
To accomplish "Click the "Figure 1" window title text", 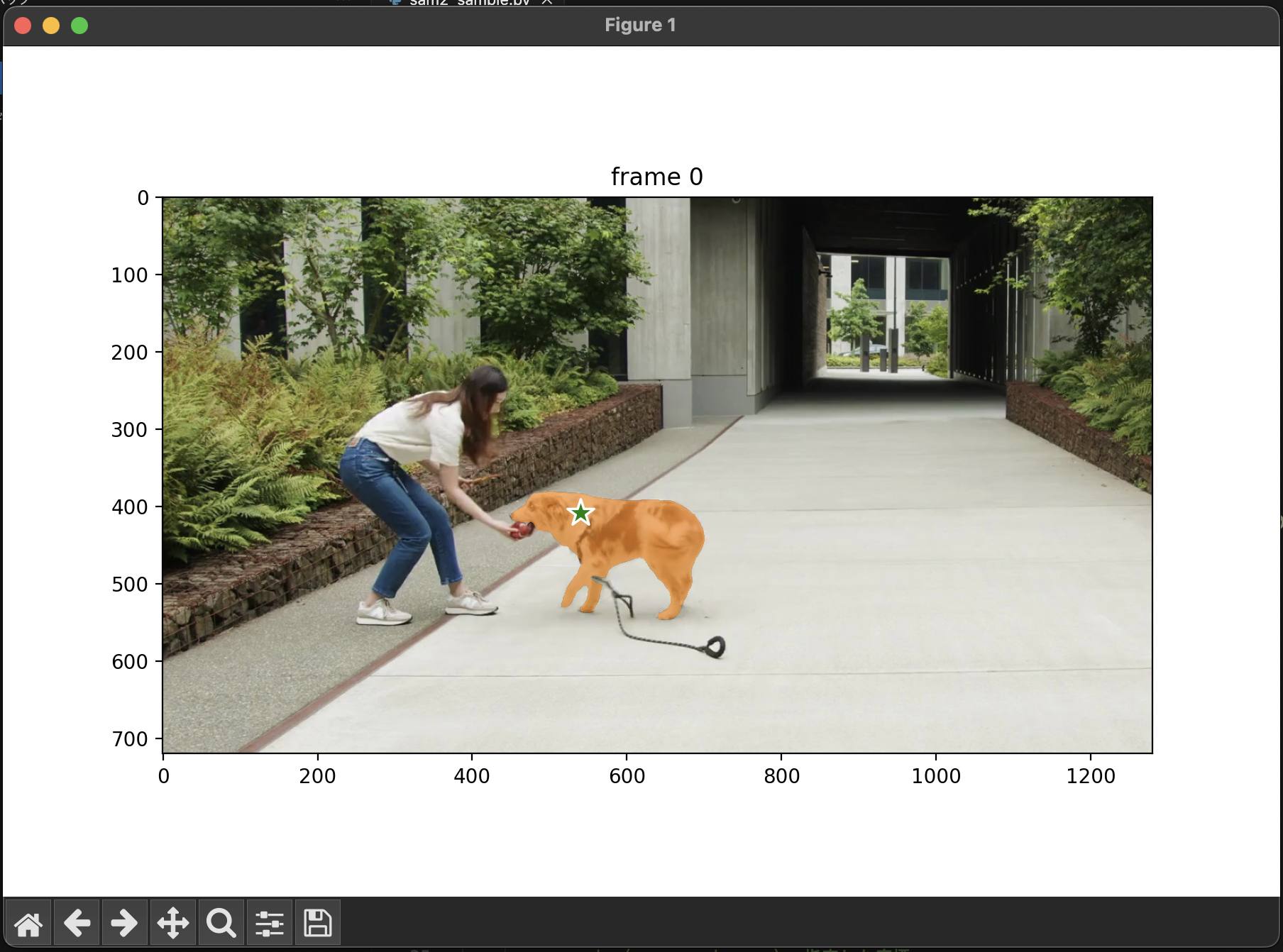I will click(x=640, y=25).
